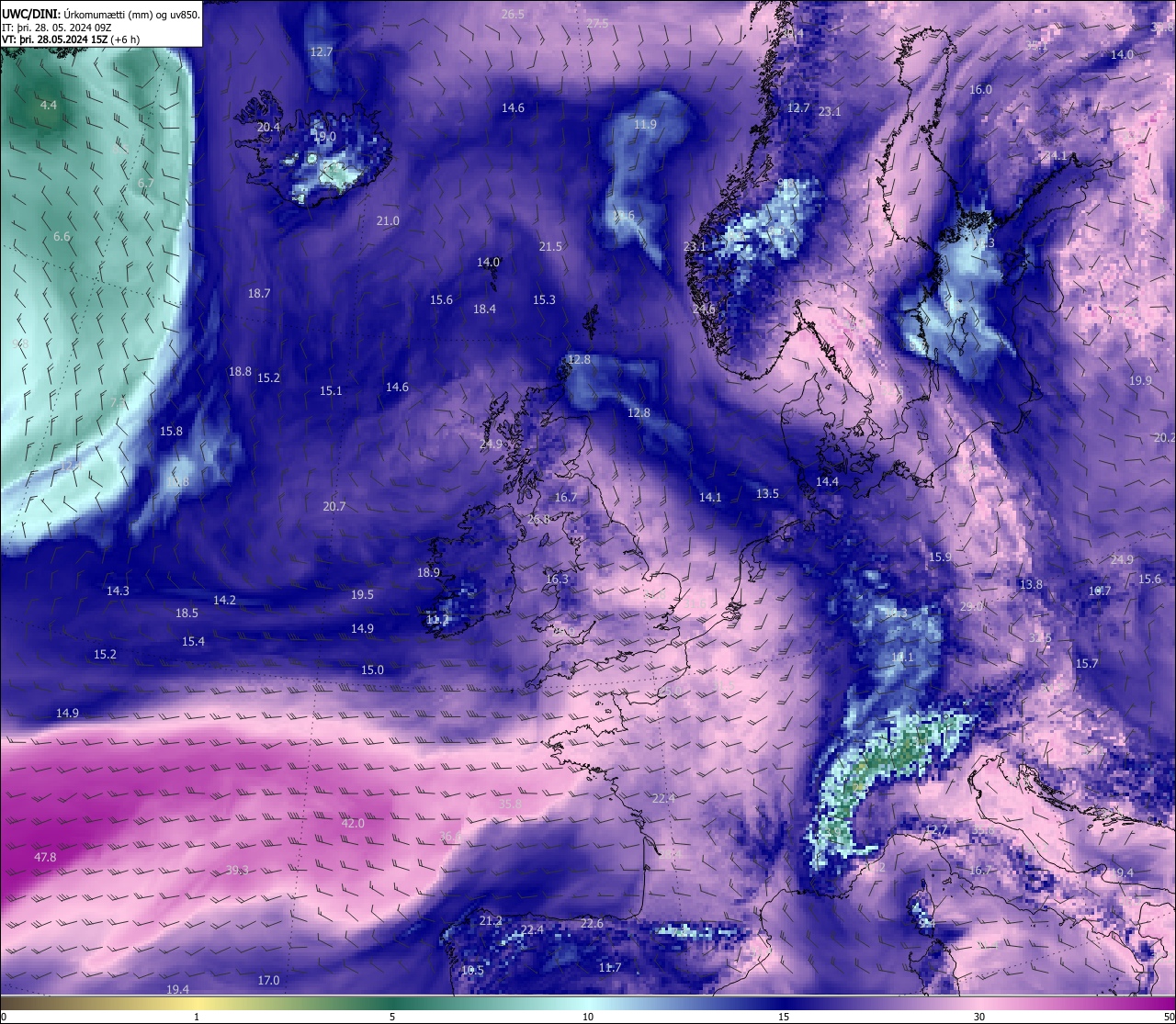Click the 13.5 value on the map
Image resolution: width=1176 pixels, height=1024 pixels.
point(767,494)
